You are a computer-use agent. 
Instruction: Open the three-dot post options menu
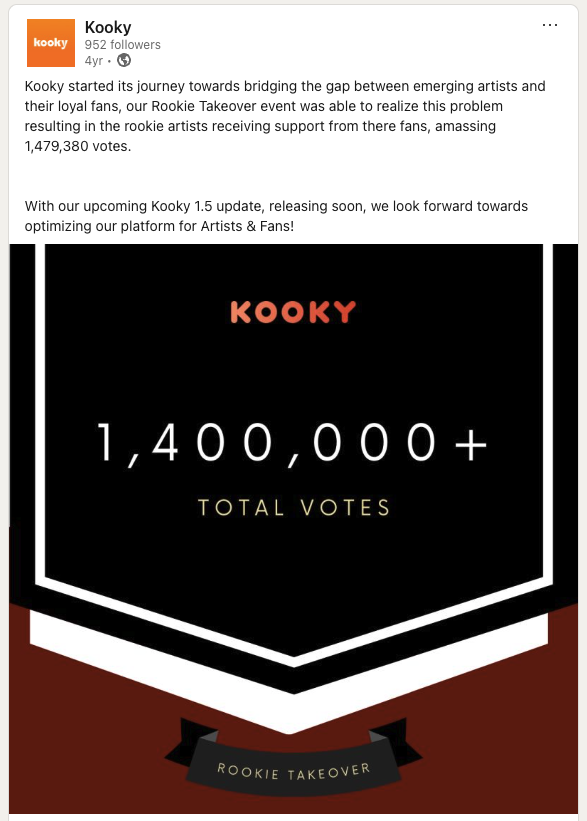tap(549, 25)
